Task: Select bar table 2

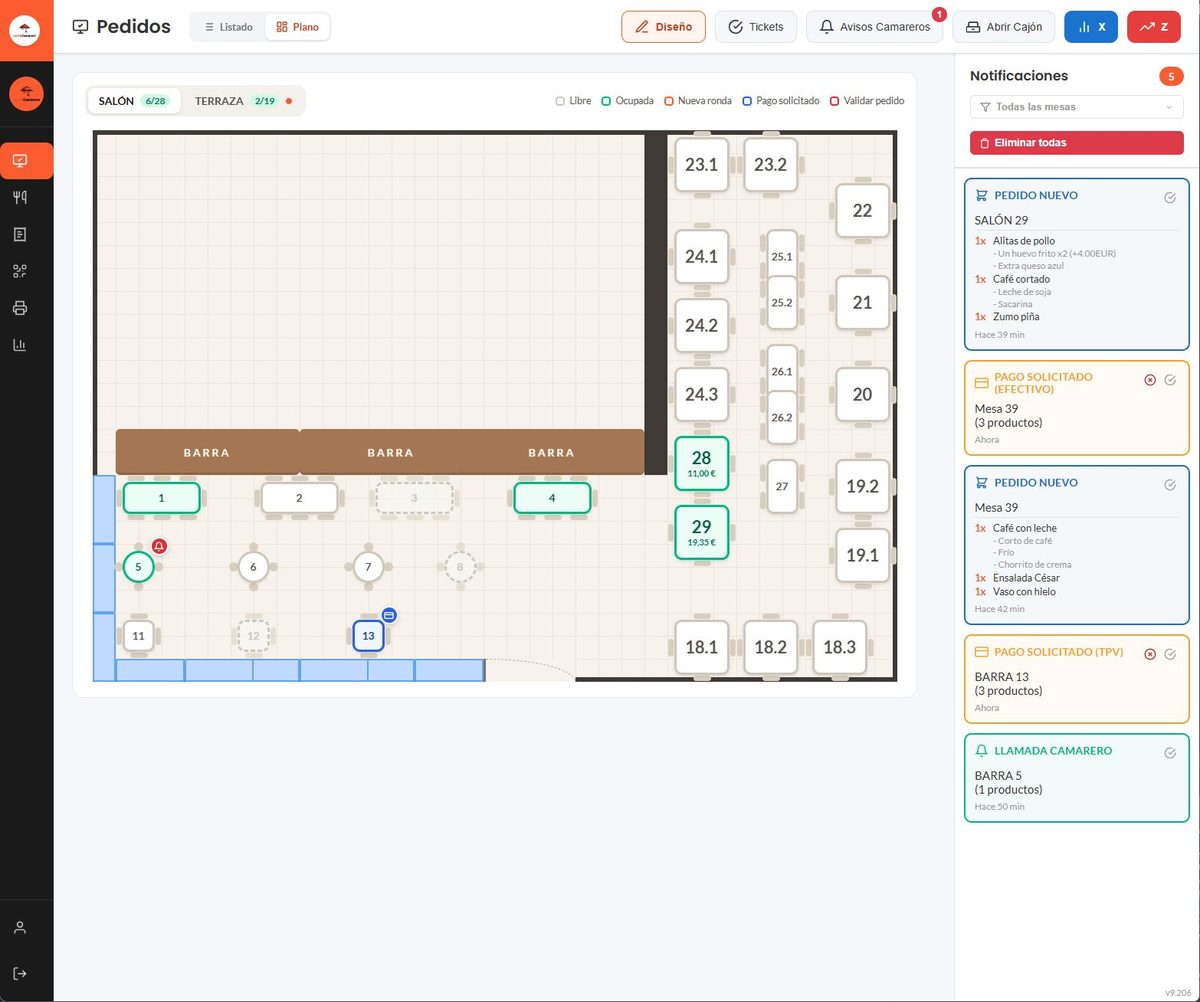Action: pos(299,498)
